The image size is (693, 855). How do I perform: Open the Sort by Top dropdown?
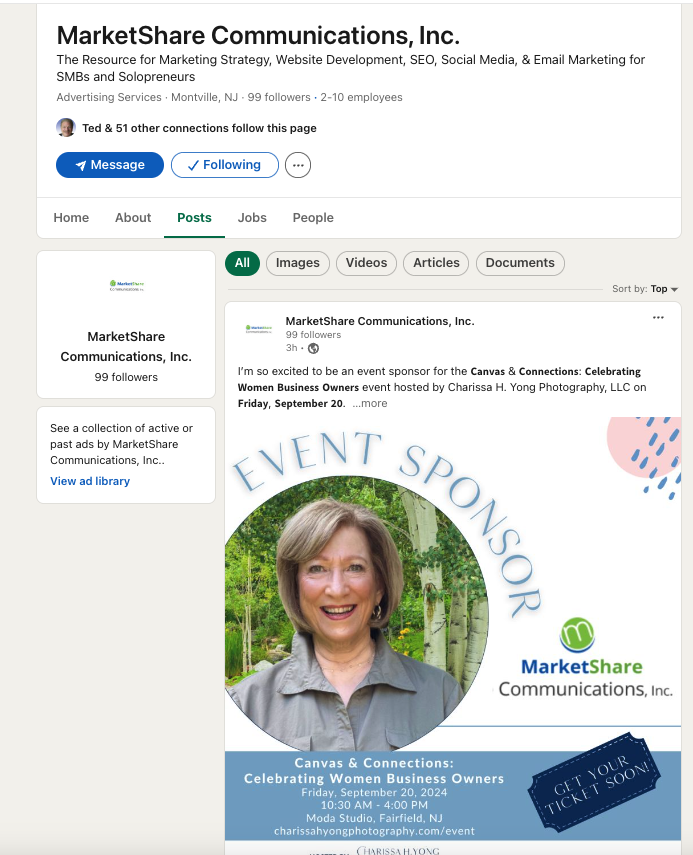click(x=645, y=289)
